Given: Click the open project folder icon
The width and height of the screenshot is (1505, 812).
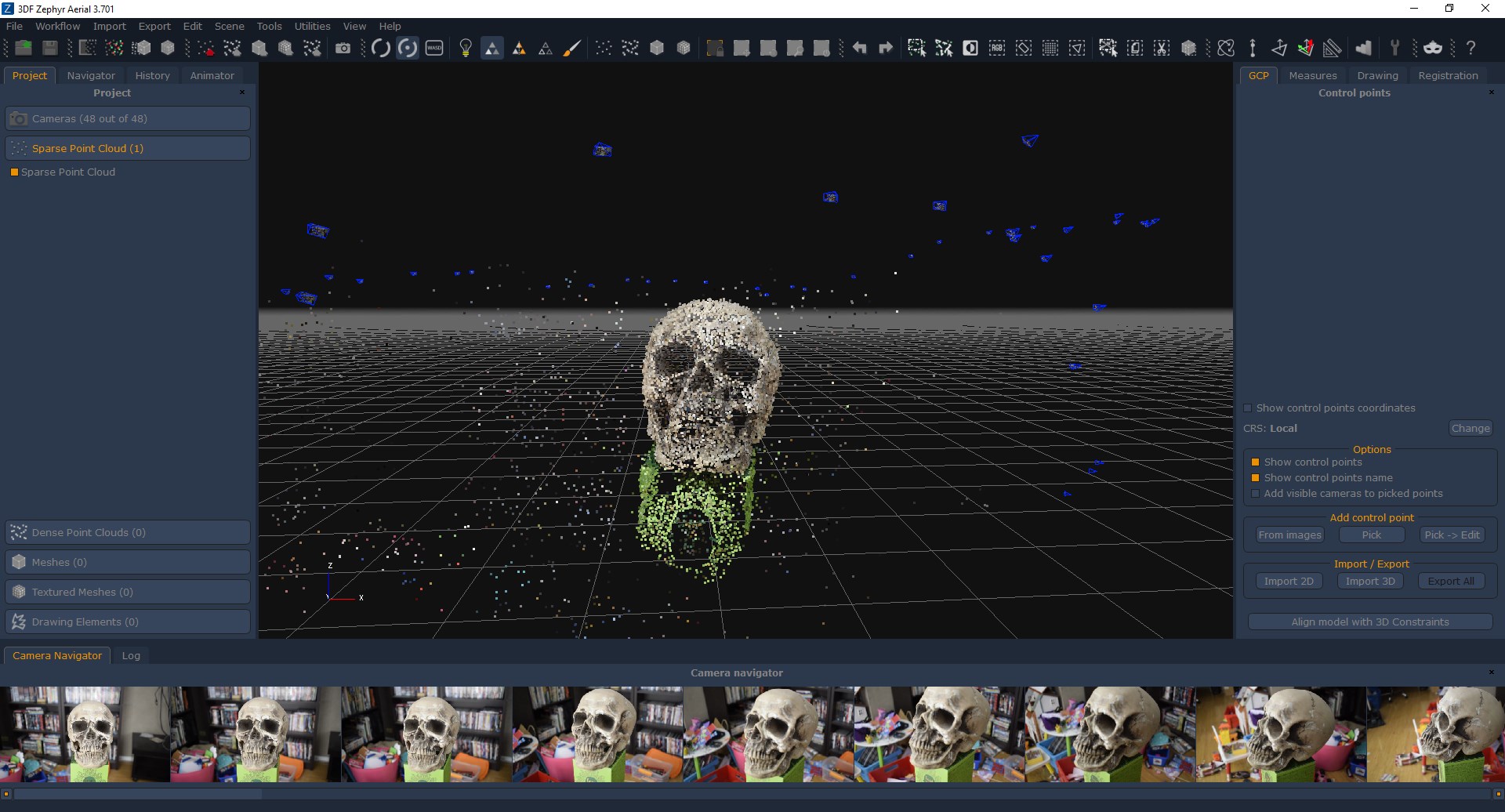Looking at the screenshot, I should 24,48.
